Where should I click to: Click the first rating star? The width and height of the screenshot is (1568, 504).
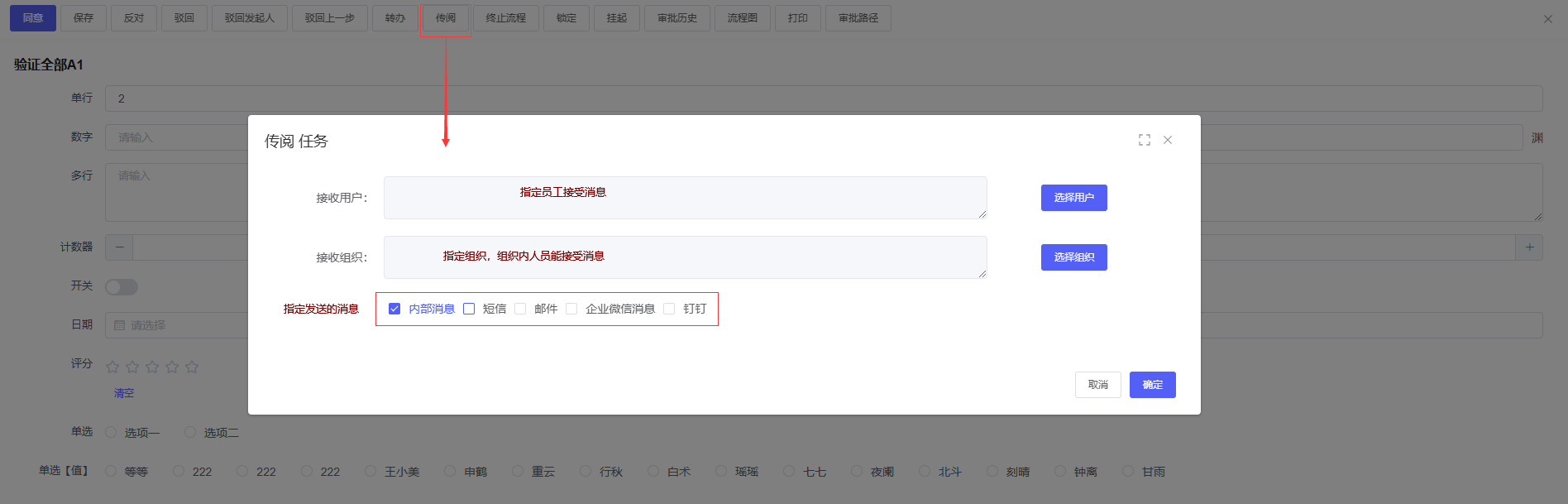click(112, 367)
